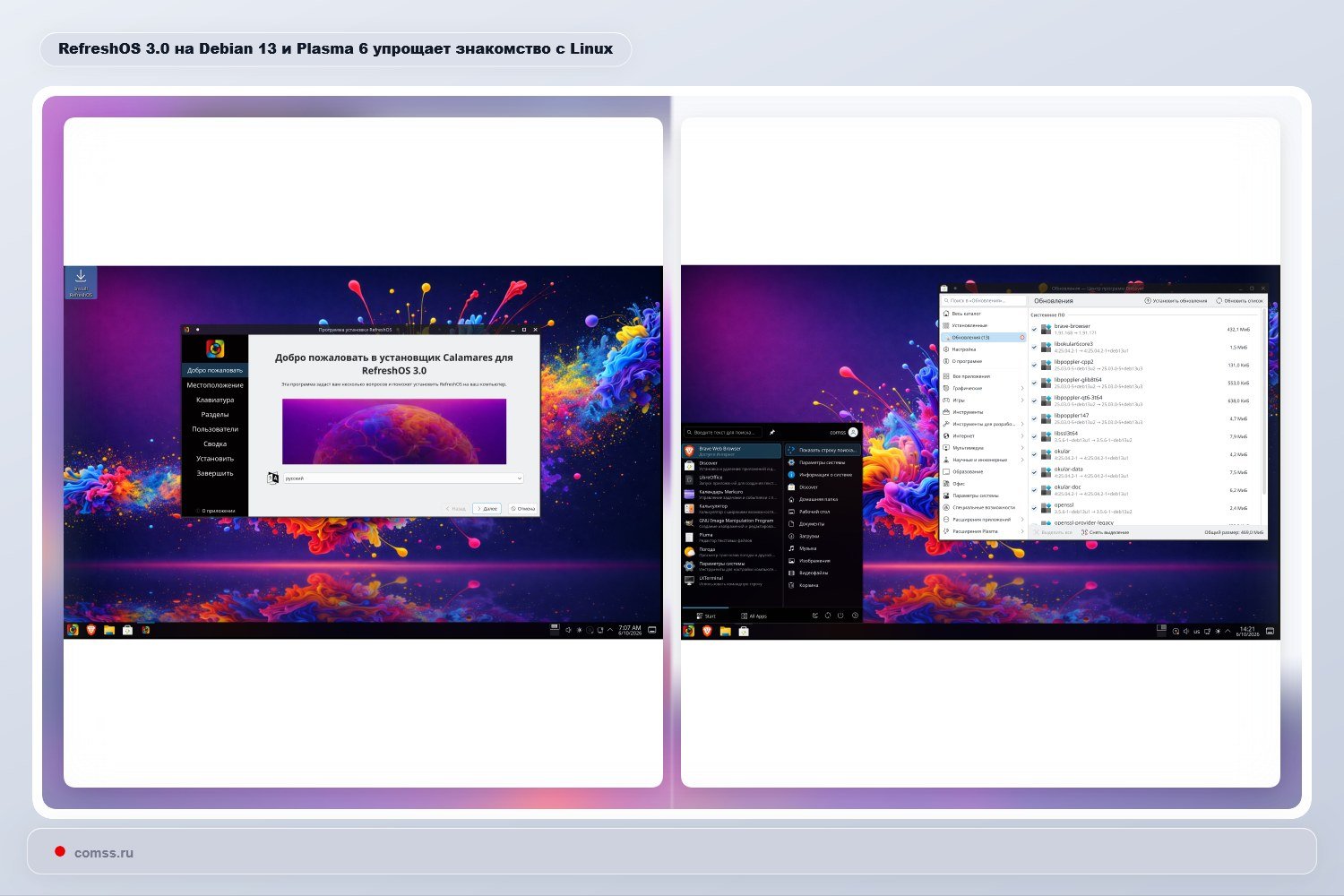1344x896 pixels.
Task: Open Календарь Merkuro from the start menu
Action: (x=732, y=494)
